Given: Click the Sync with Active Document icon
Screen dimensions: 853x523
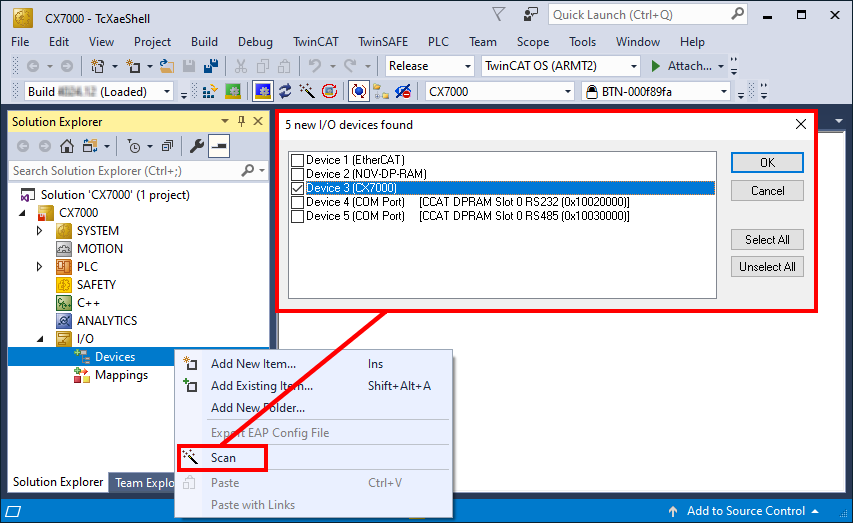Looking at the screenshot, I should 90,146.
